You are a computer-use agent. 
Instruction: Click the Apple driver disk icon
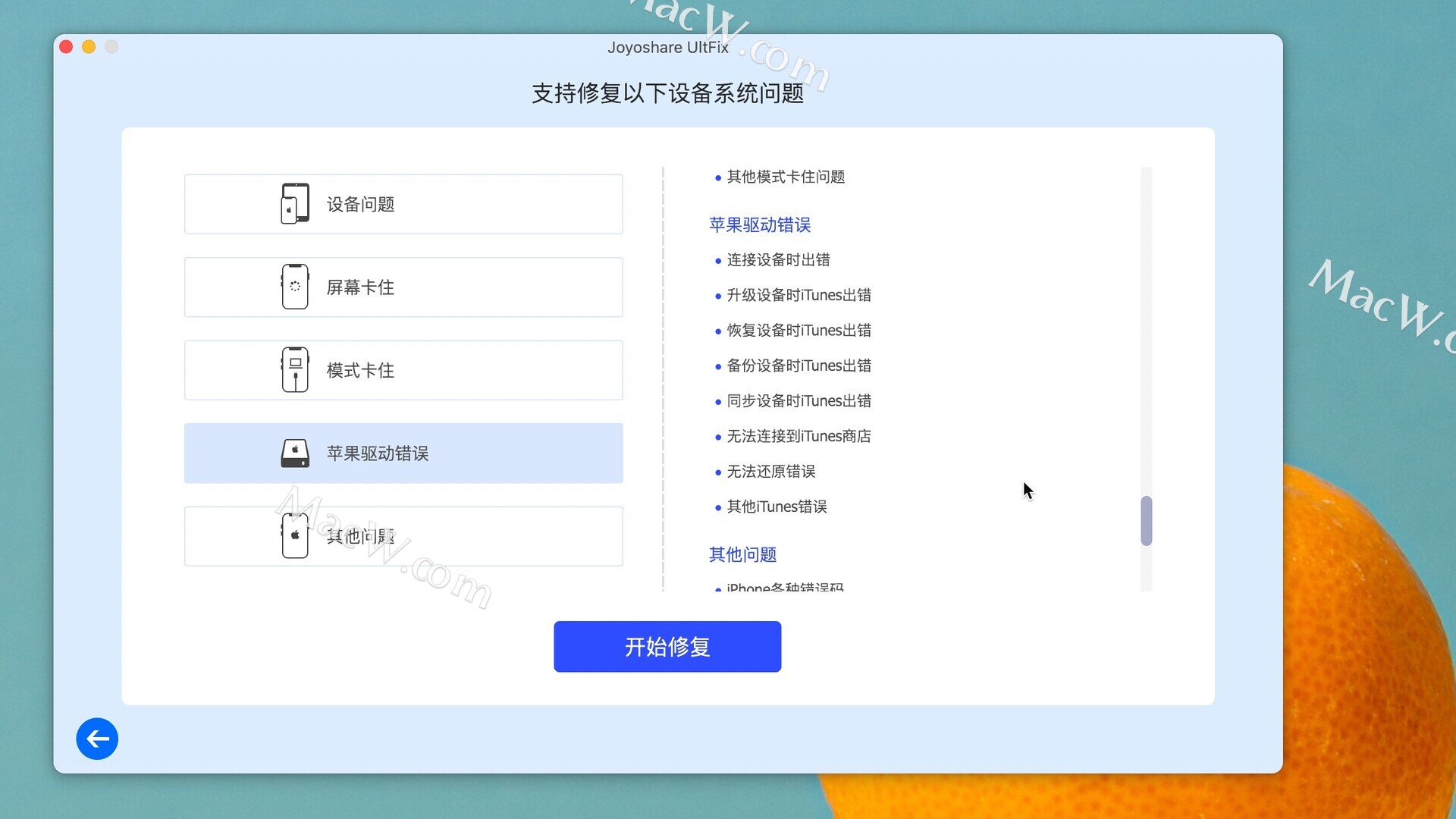click(x=295, y=453)
